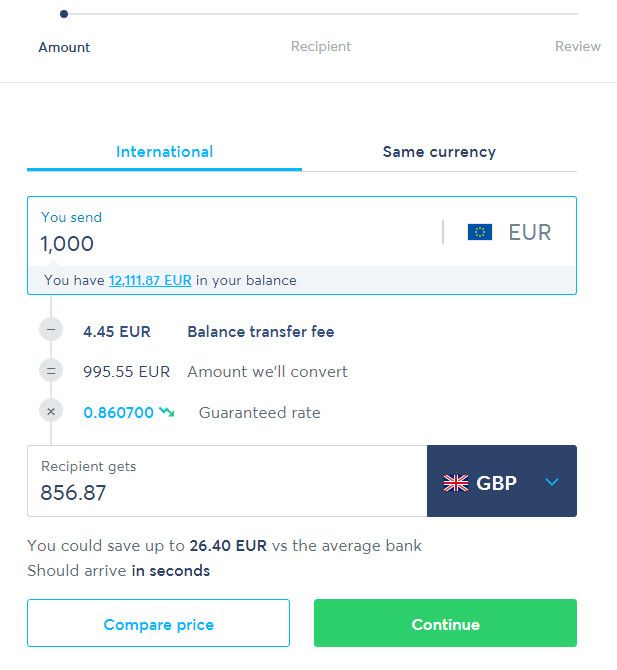This screenshot has width=617, height=670.
Task: Go to the Review step
Action: [x=577, y=46]
